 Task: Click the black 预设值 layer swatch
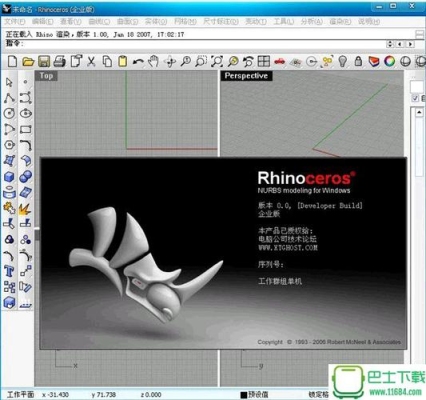click(x=244, y=395)
